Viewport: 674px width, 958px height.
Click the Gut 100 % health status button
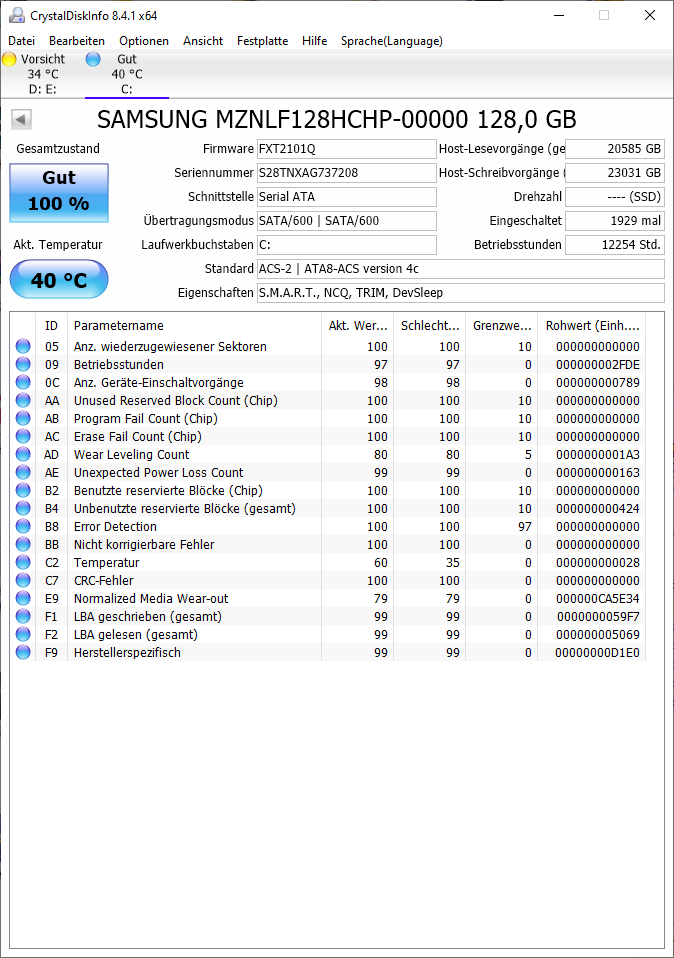(x=59, y=192)
